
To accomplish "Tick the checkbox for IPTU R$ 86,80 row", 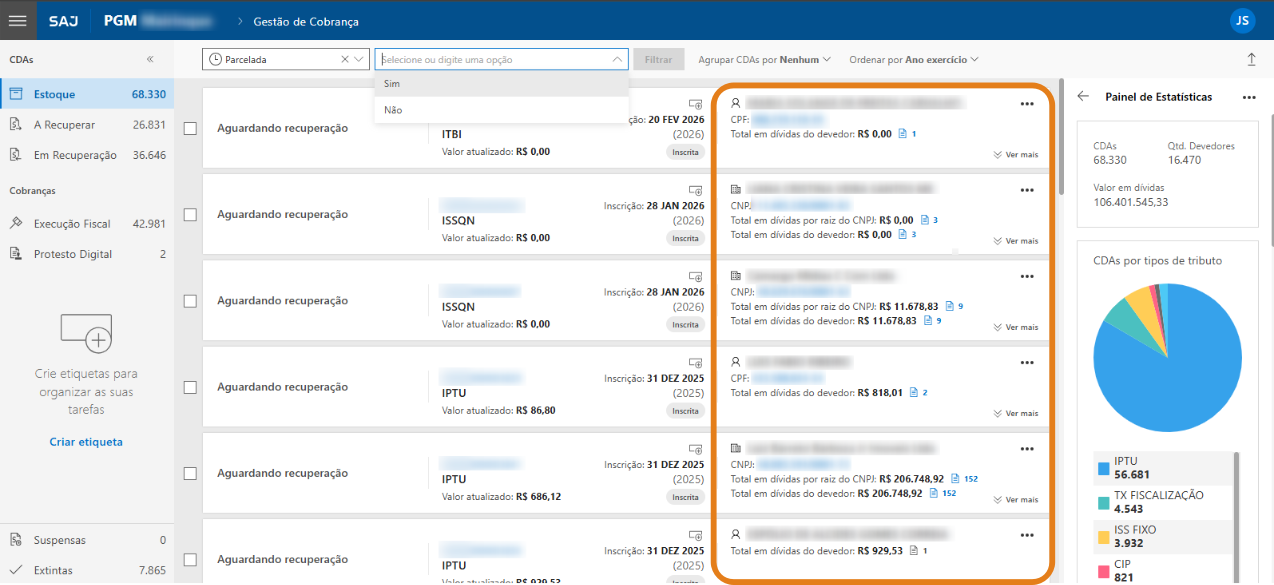I will click(190, 387).
